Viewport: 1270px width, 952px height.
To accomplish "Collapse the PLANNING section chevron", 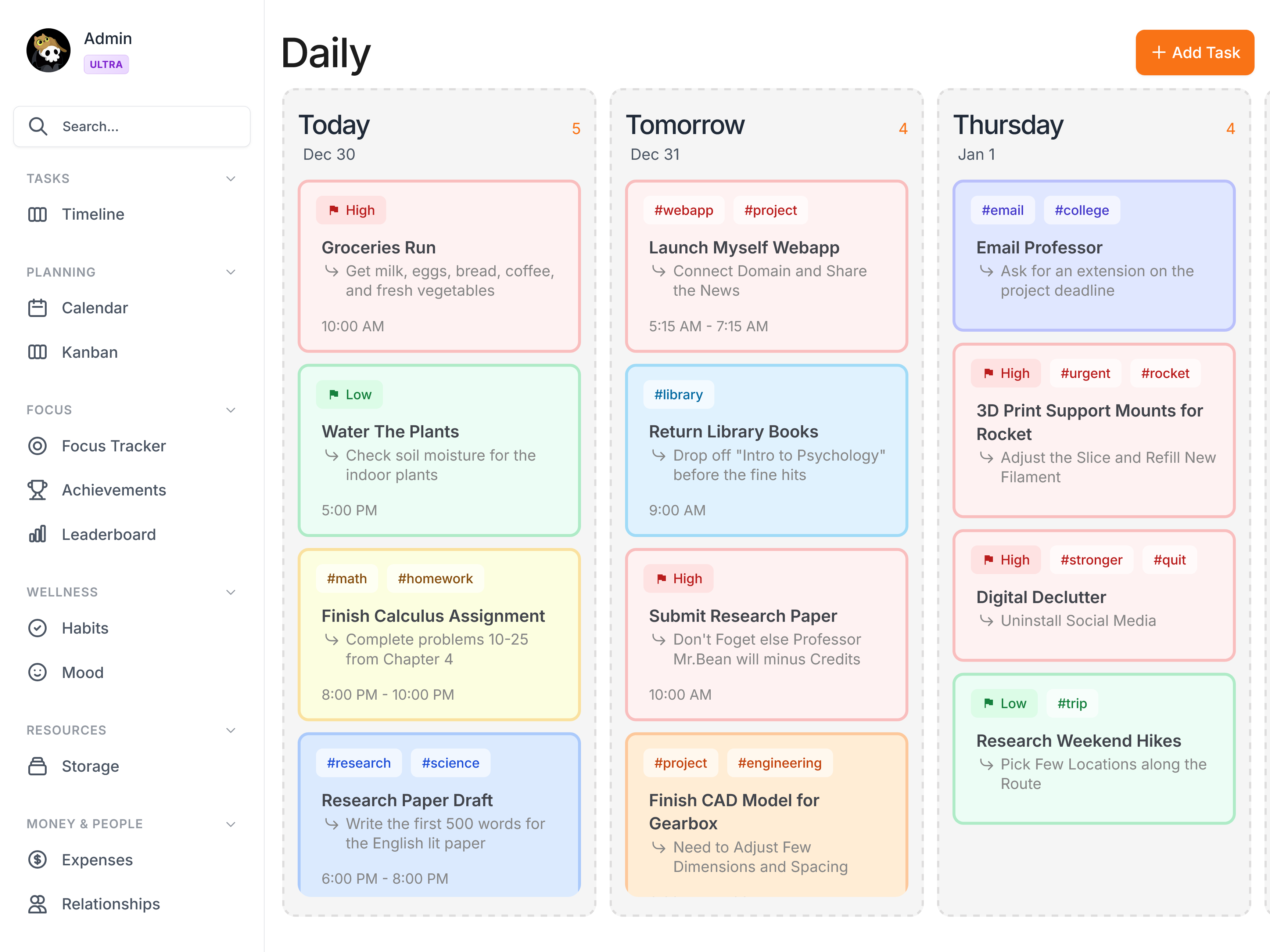I will [x=231, y=271].
